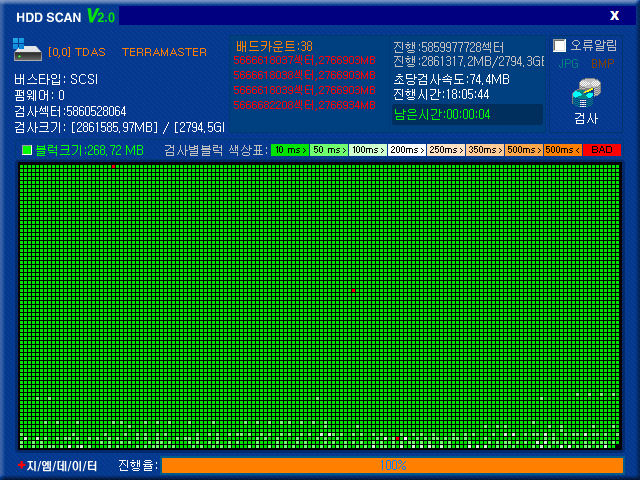The height and width of the screenshot is (480, 640).
Task: Click the red plus next to 지/엠/데/이/터
Action: [x=22, y=465]
